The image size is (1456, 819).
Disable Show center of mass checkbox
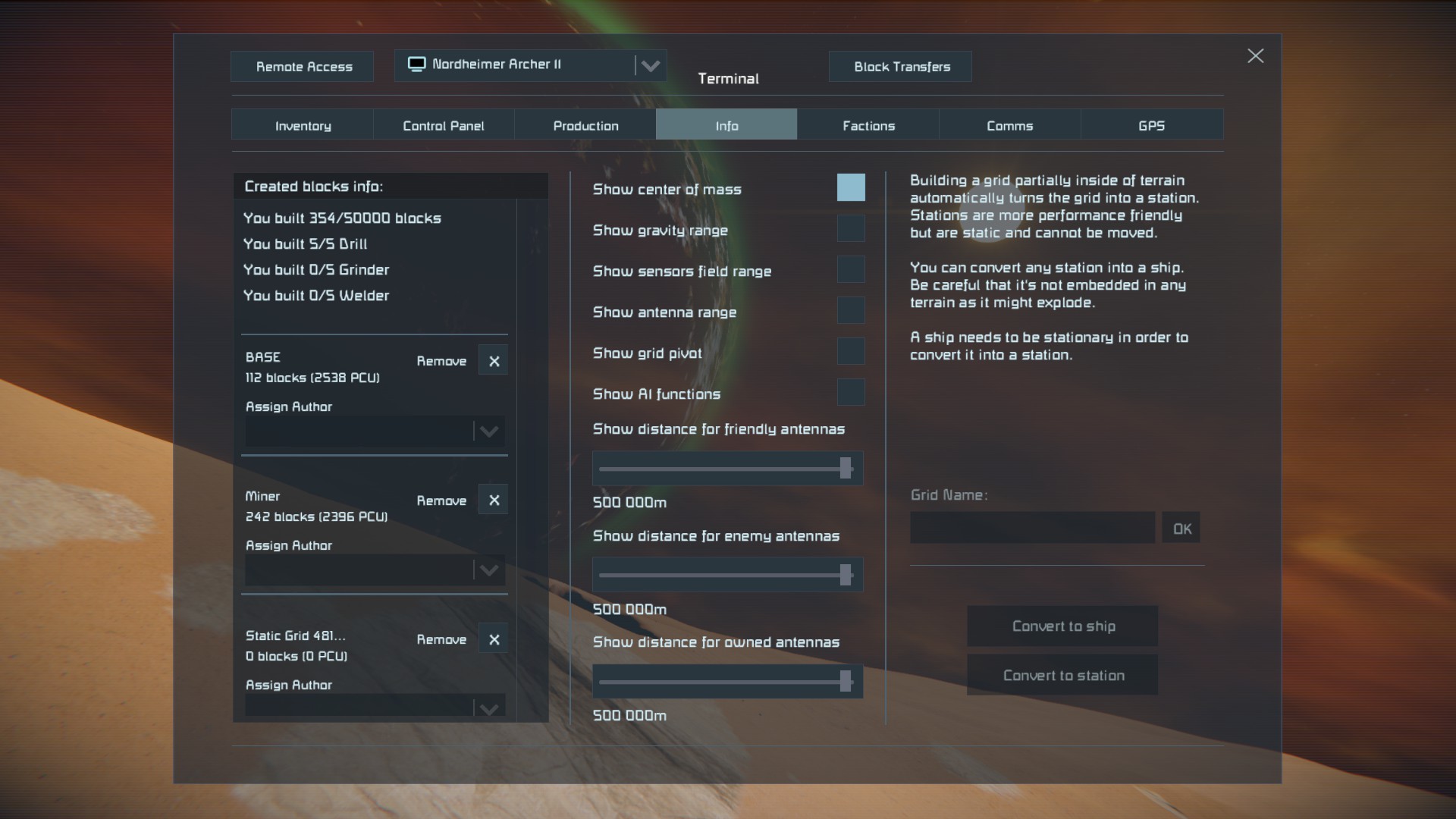click(850, 187)
